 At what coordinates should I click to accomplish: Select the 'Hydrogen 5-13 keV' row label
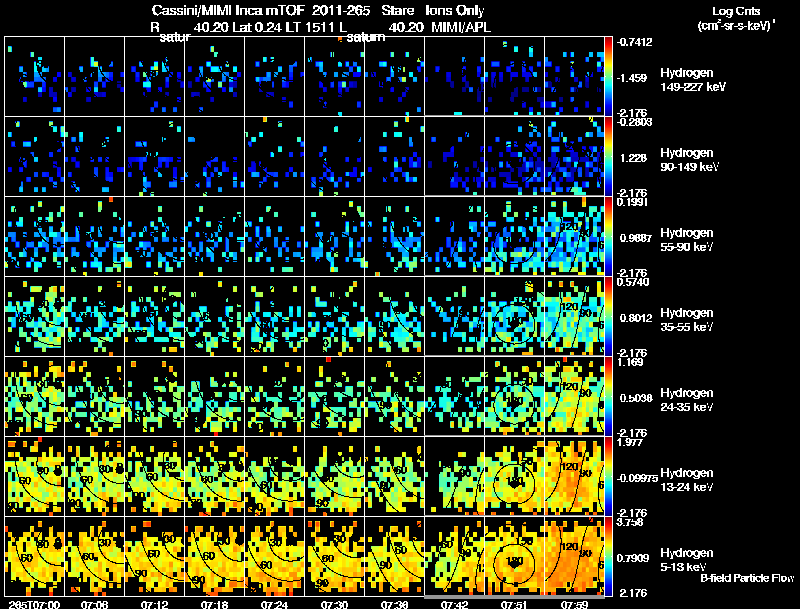click(x=687, y=560)
